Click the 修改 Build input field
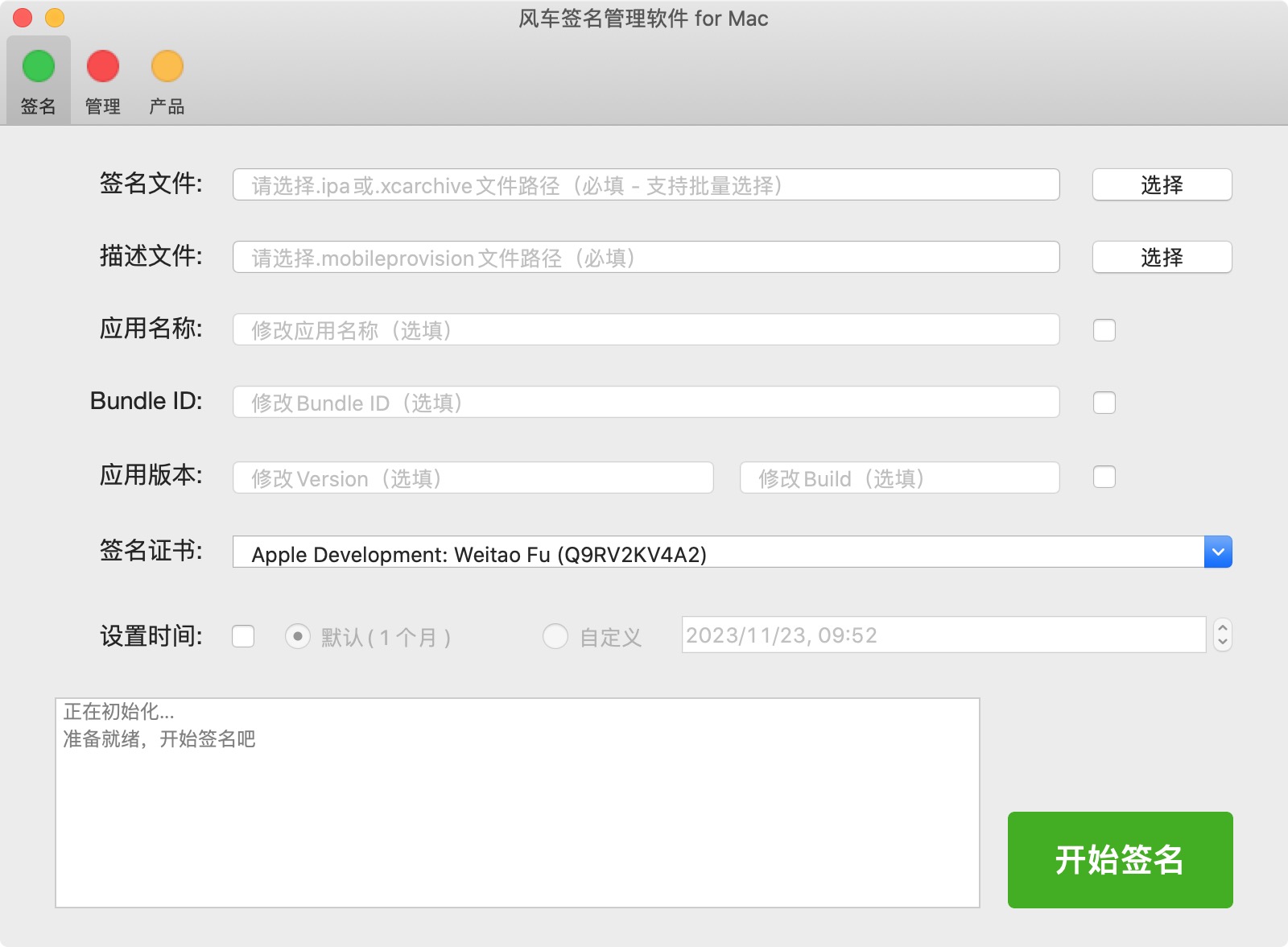Screen dimensions: 1288x947 pyautogui.click(x=899, y=478)
